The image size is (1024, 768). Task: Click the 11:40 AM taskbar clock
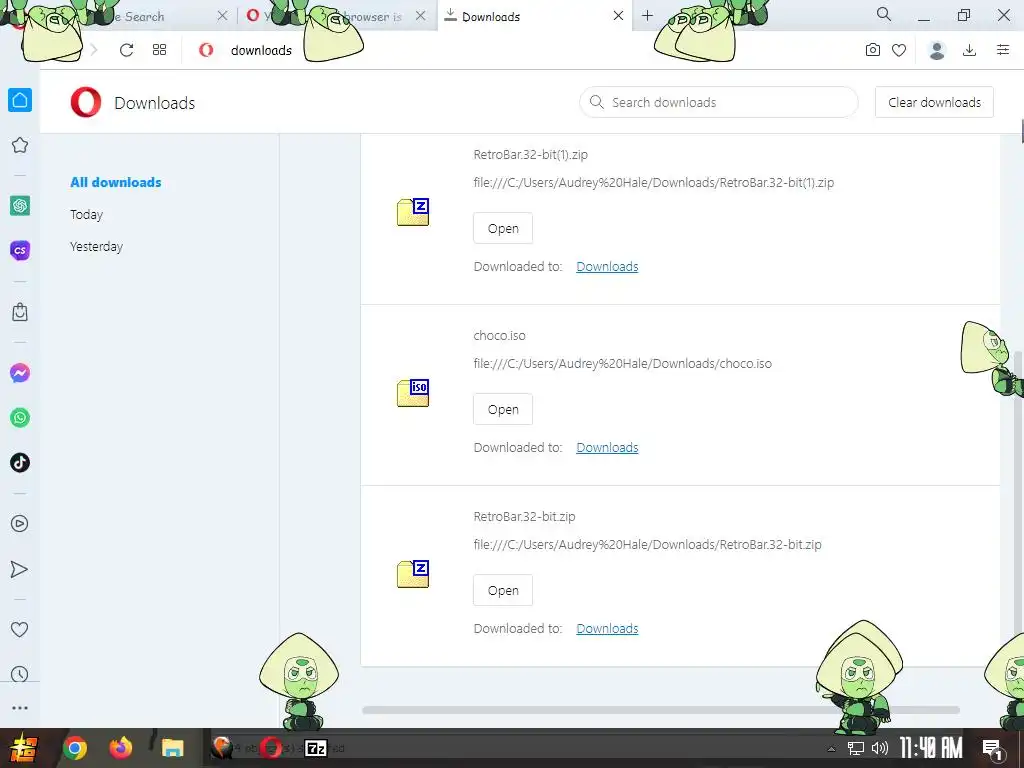(930, 748)
